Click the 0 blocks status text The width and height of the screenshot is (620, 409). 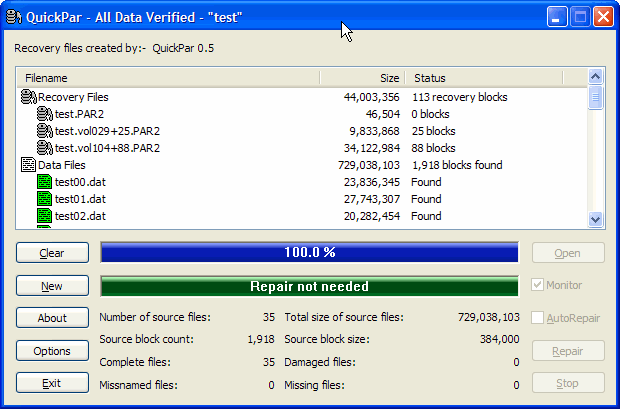[x=430, y=114]
